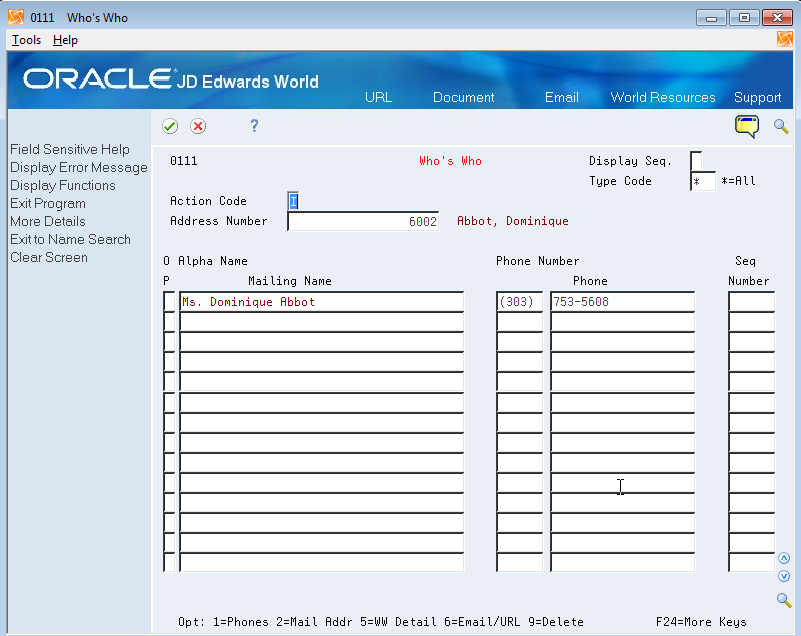Click the Address Number field showing 6002
Screen dimensions: 801x636
[x=363, y=221]
